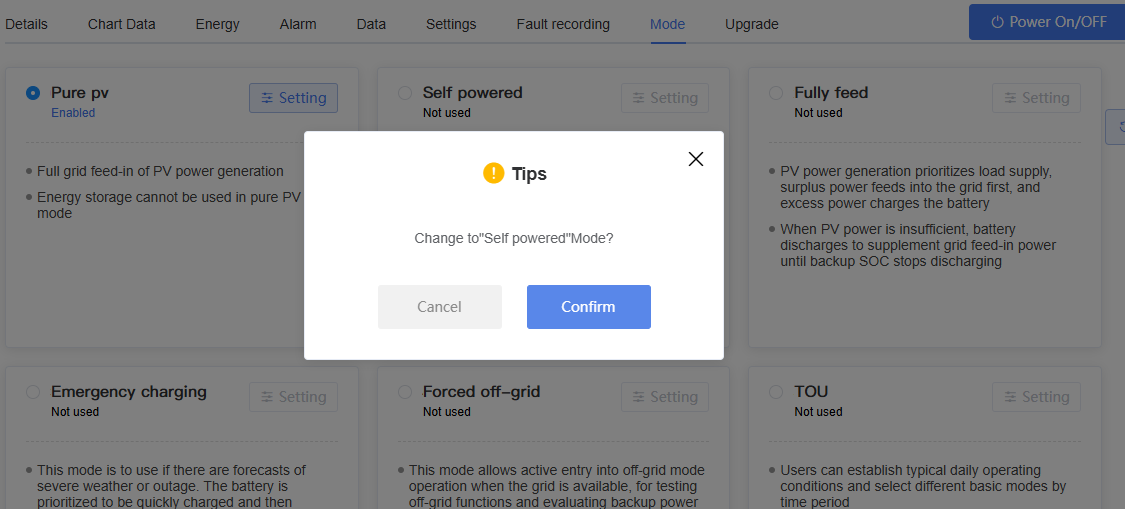Click sliders icon in Fully feed Setting
1125x509 pixels.
[1010, 98]
